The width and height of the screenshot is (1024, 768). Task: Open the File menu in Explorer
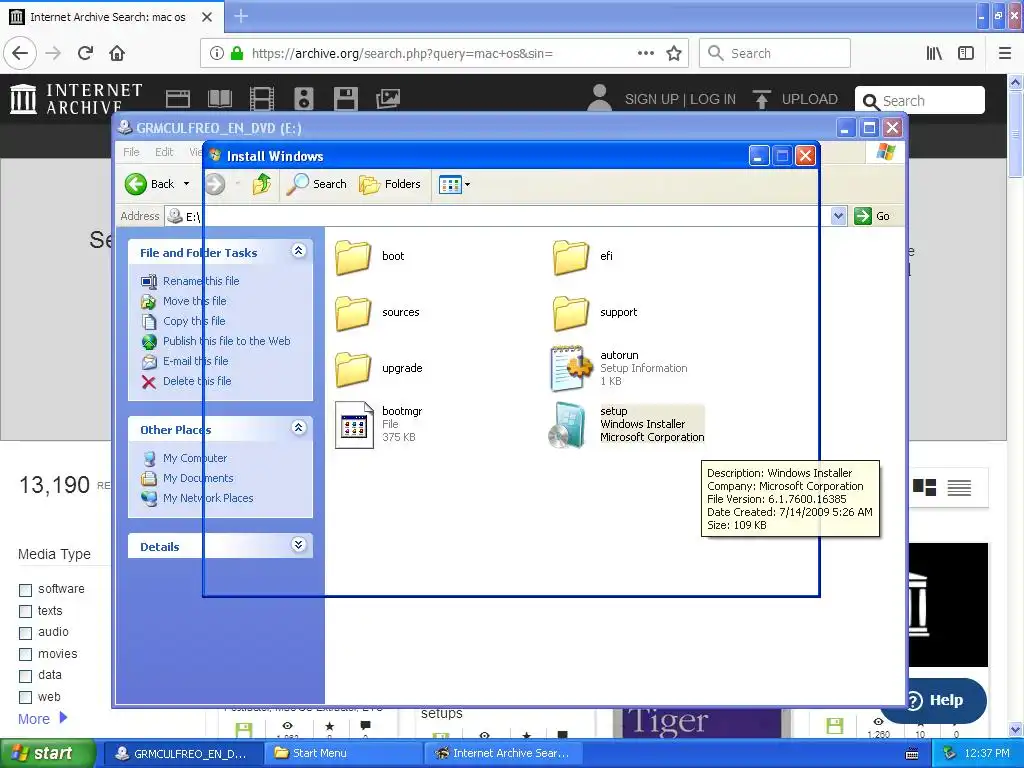131,152
